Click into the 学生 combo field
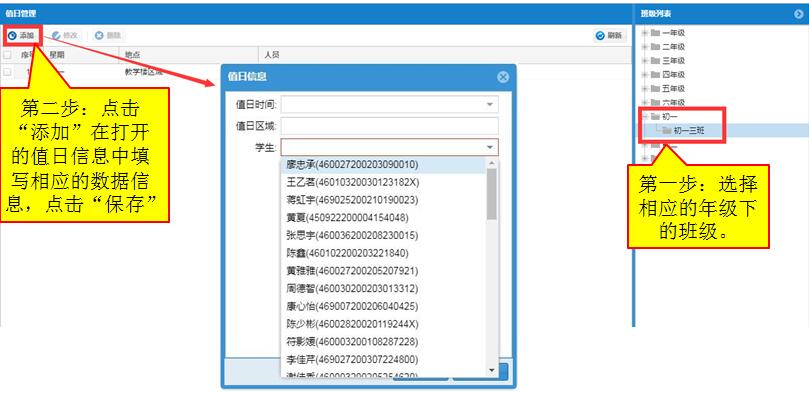Viewport: 809px width, 393px height. click(x=390, y=148)
